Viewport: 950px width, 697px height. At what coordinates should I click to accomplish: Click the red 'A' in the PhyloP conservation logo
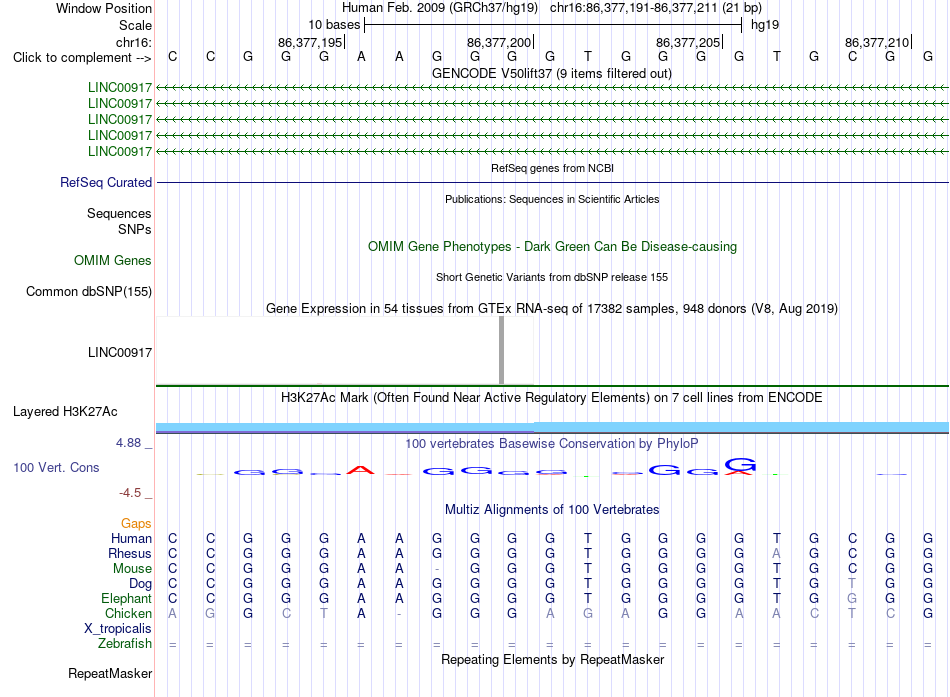(x=360, y=470)
